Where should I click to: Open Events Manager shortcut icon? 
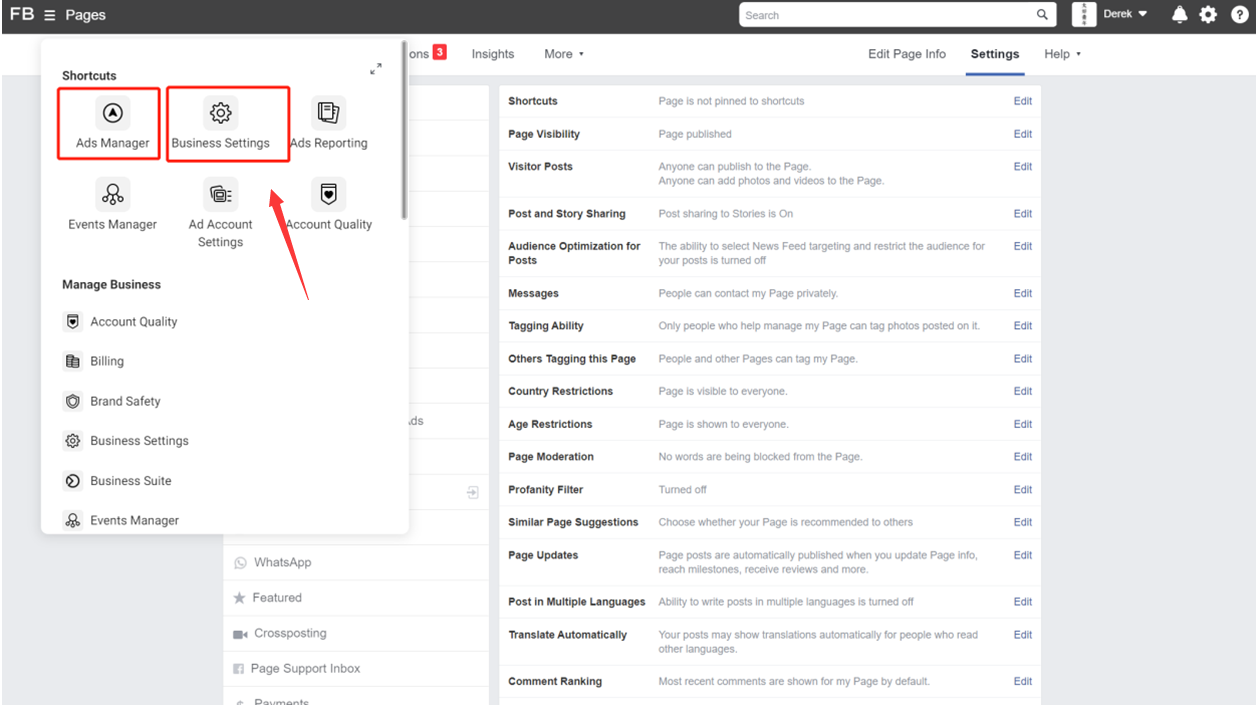(113, 194)
